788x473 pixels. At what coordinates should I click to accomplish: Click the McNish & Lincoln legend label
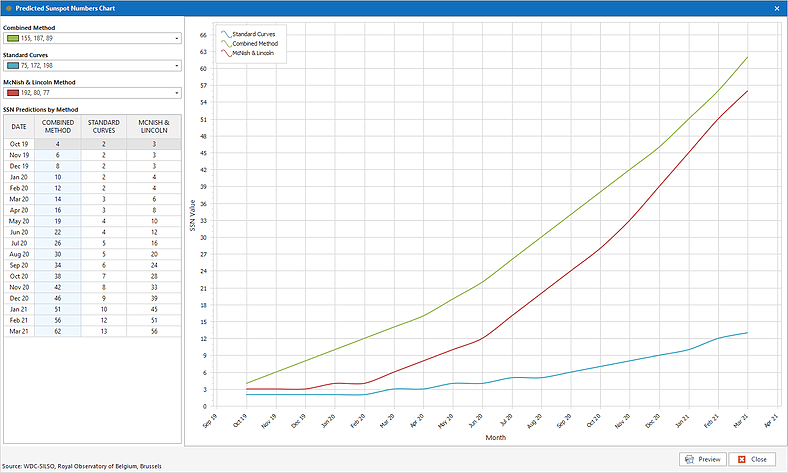pyautogui.click(x=253, y=53)
